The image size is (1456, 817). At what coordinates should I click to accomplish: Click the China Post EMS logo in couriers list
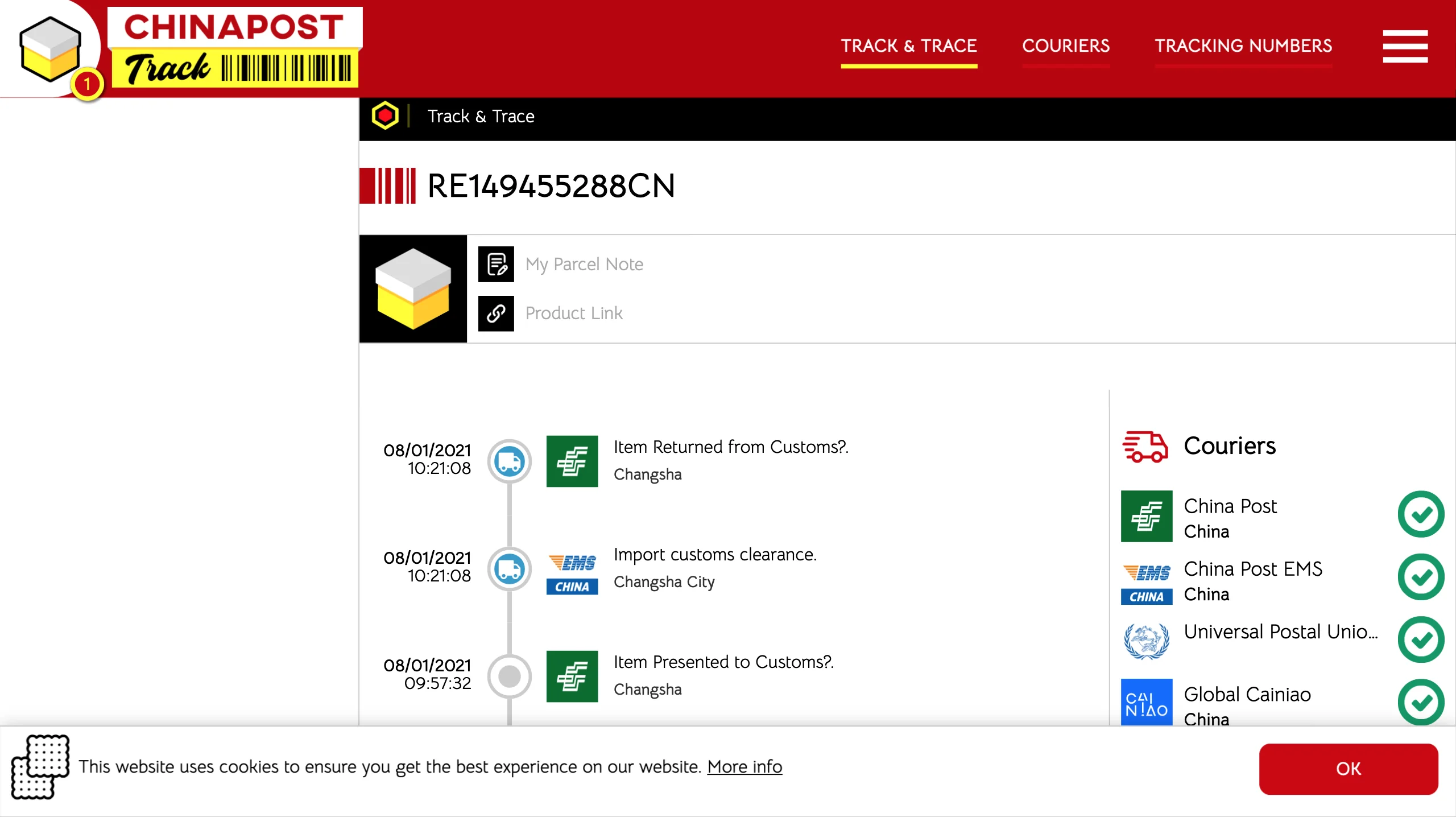[1146, 580]
